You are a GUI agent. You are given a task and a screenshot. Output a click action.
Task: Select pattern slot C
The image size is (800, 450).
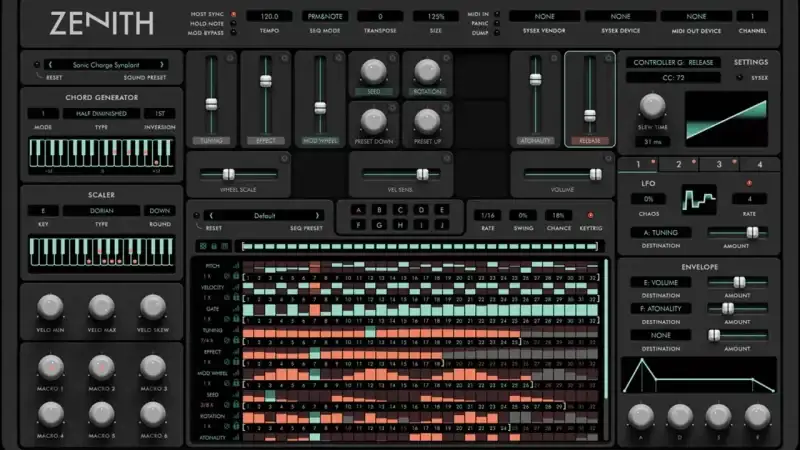tap(400, 210)
